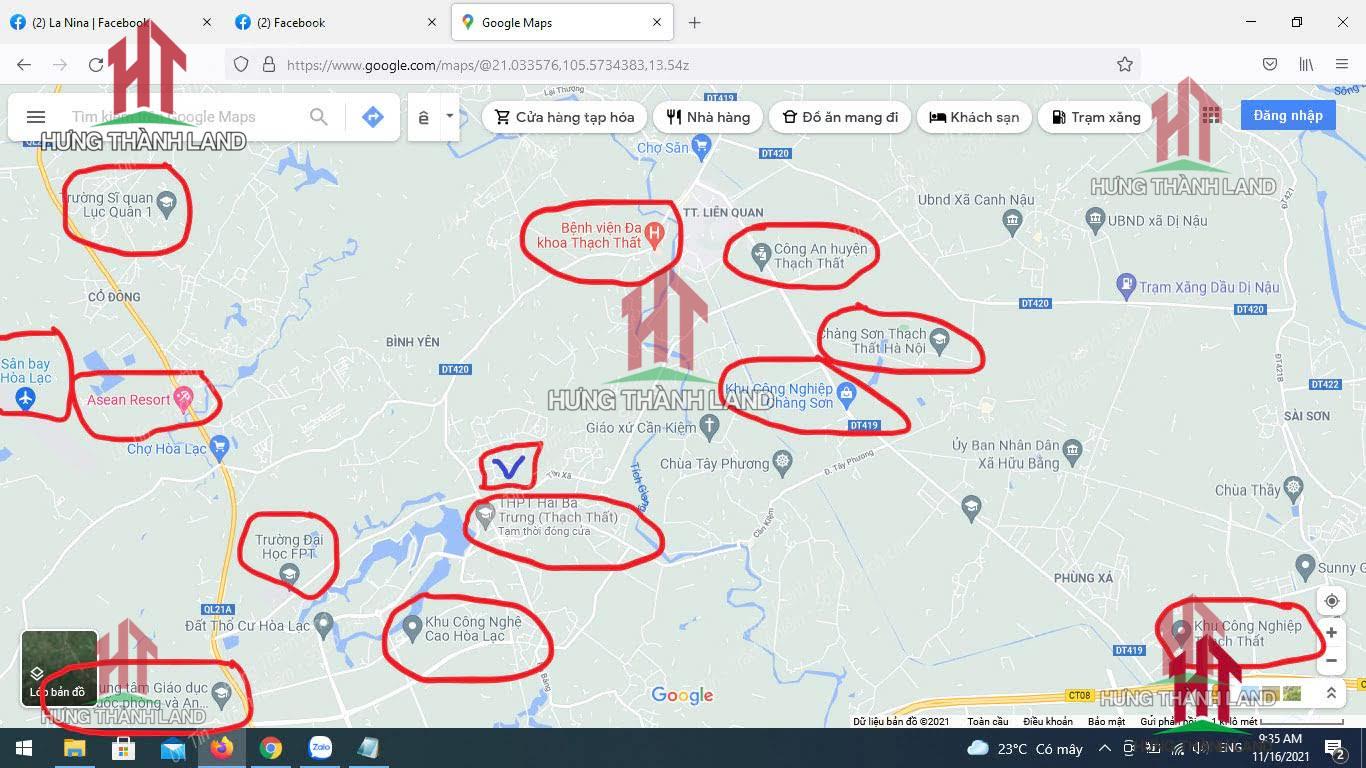
Task: Click the search magnifier in Maps
Action: [x=318, y=117]
